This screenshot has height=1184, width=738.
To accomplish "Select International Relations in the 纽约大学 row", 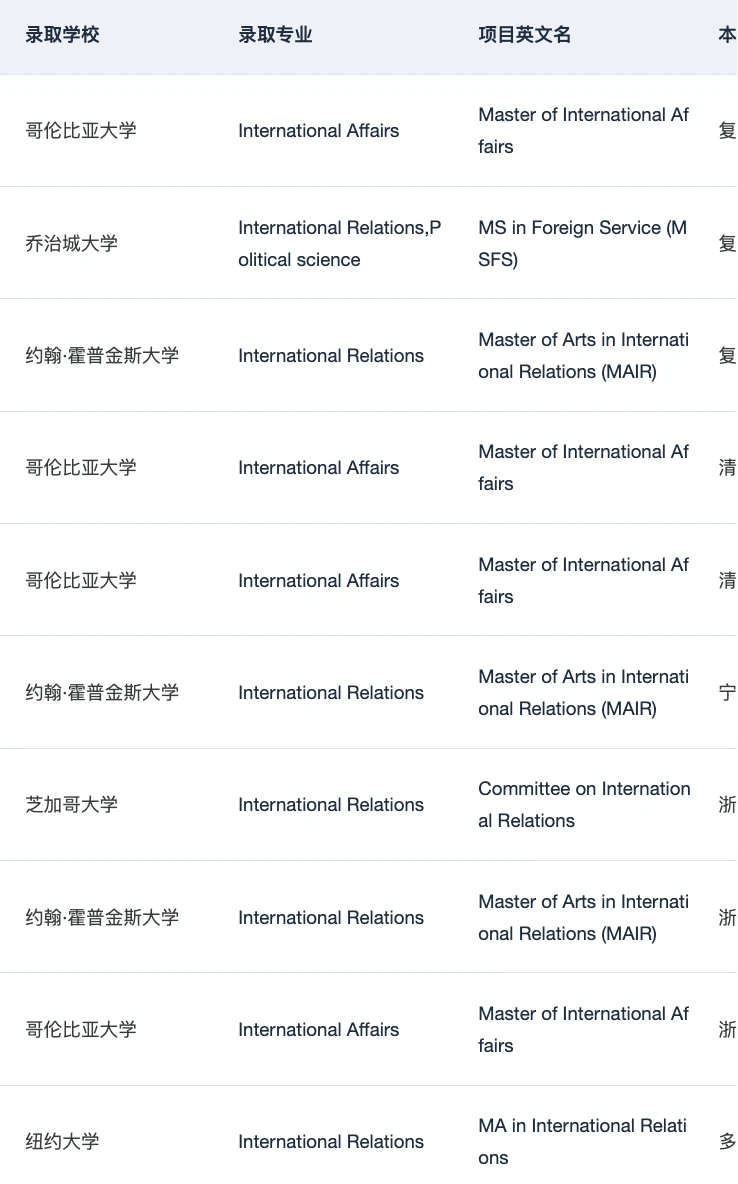I will click(x=331, y=1141).
